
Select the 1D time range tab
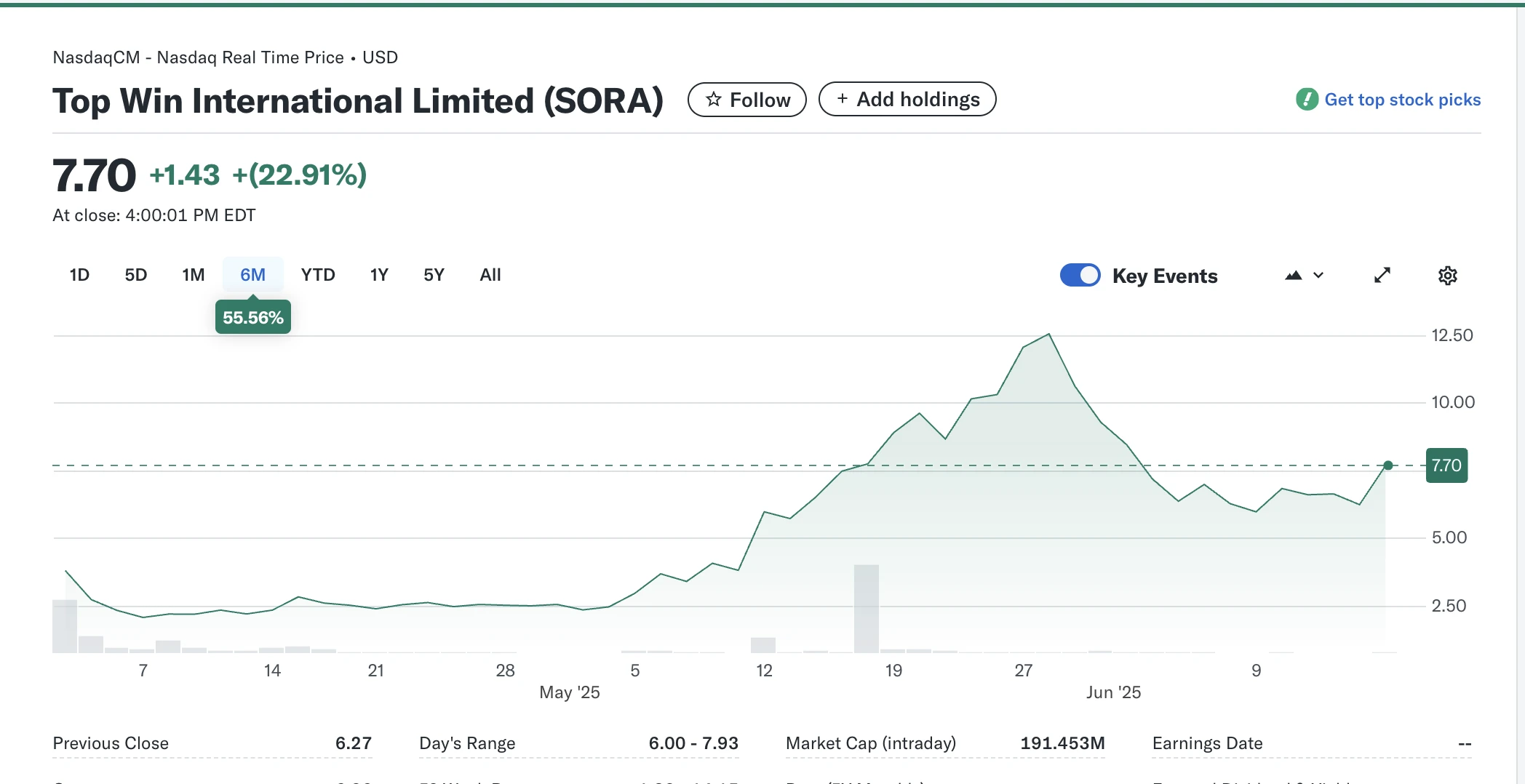click(x=79, y=275)
